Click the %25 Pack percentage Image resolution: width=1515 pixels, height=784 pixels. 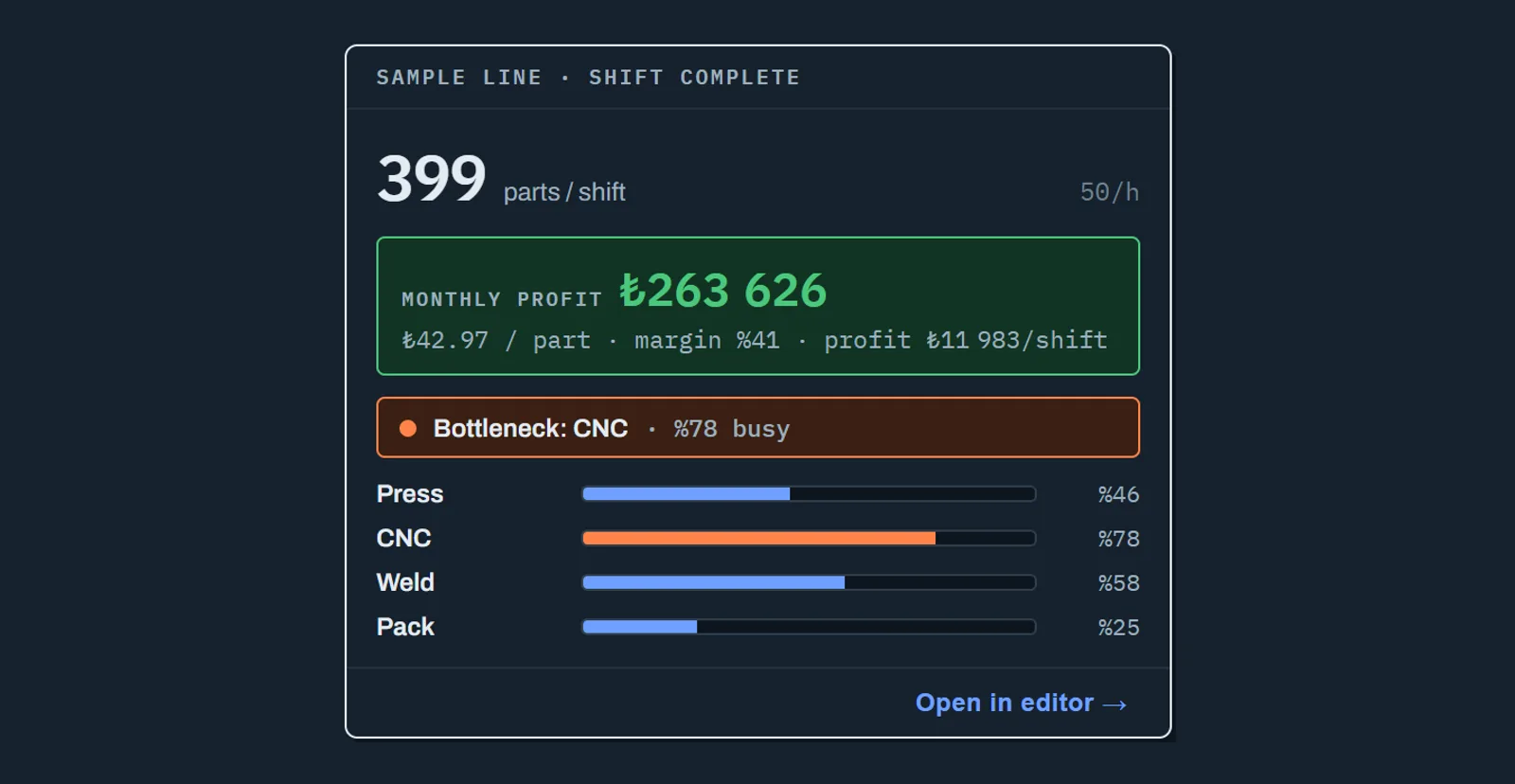1118,628
